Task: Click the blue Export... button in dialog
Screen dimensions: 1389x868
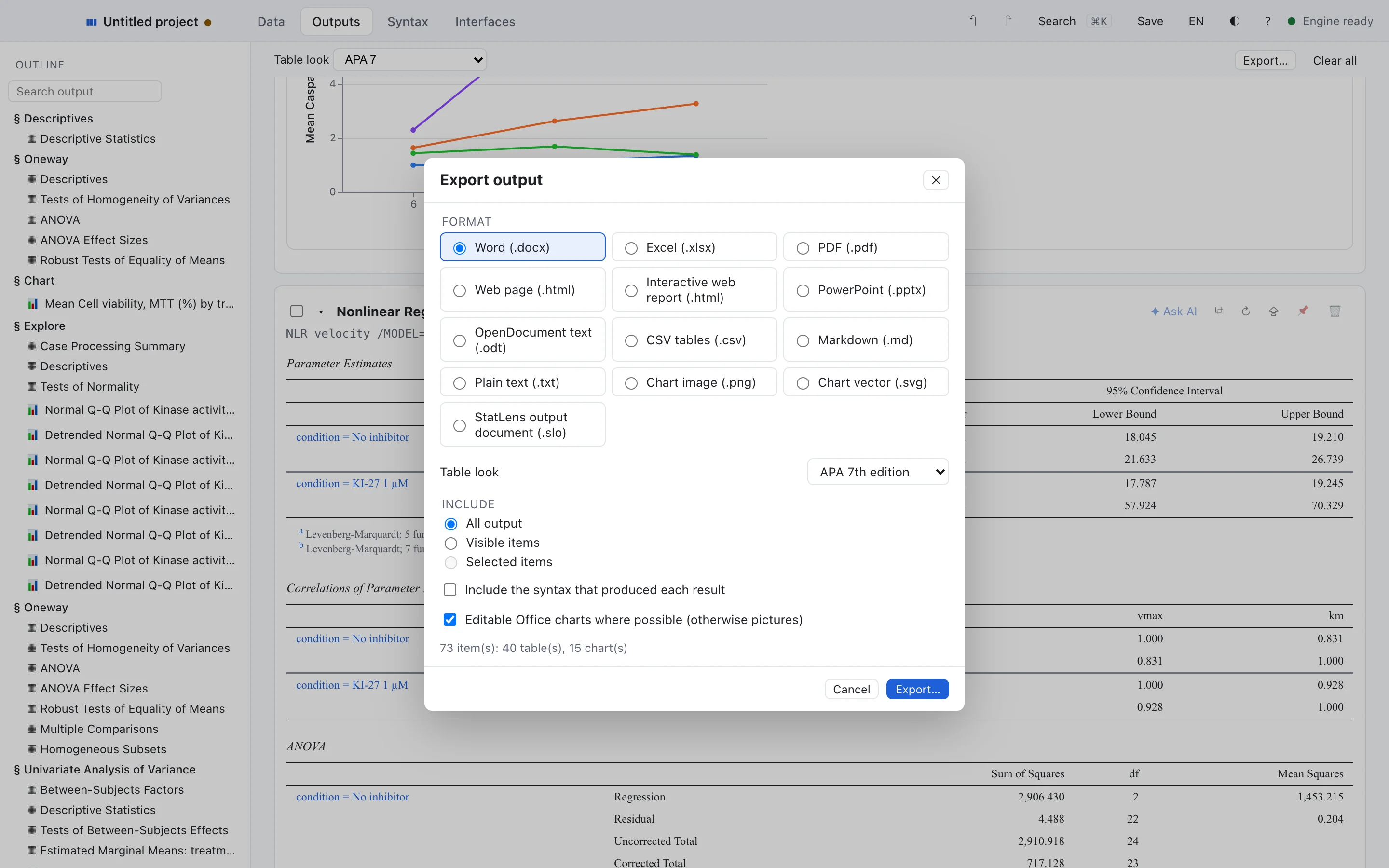Action: [x=917, y=689]
